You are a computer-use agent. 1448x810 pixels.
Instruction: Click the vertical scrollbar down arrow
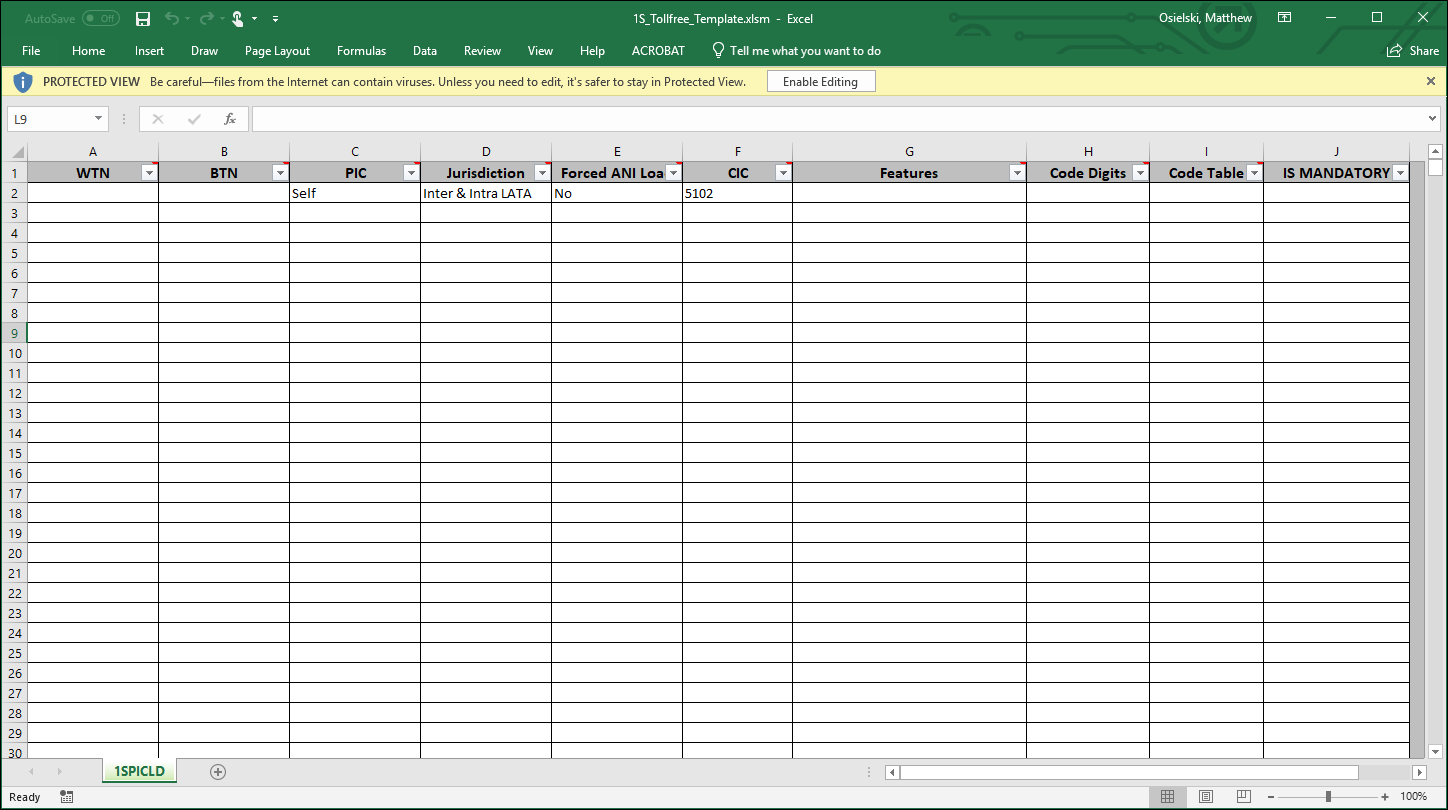click(x=1435, y=751)
